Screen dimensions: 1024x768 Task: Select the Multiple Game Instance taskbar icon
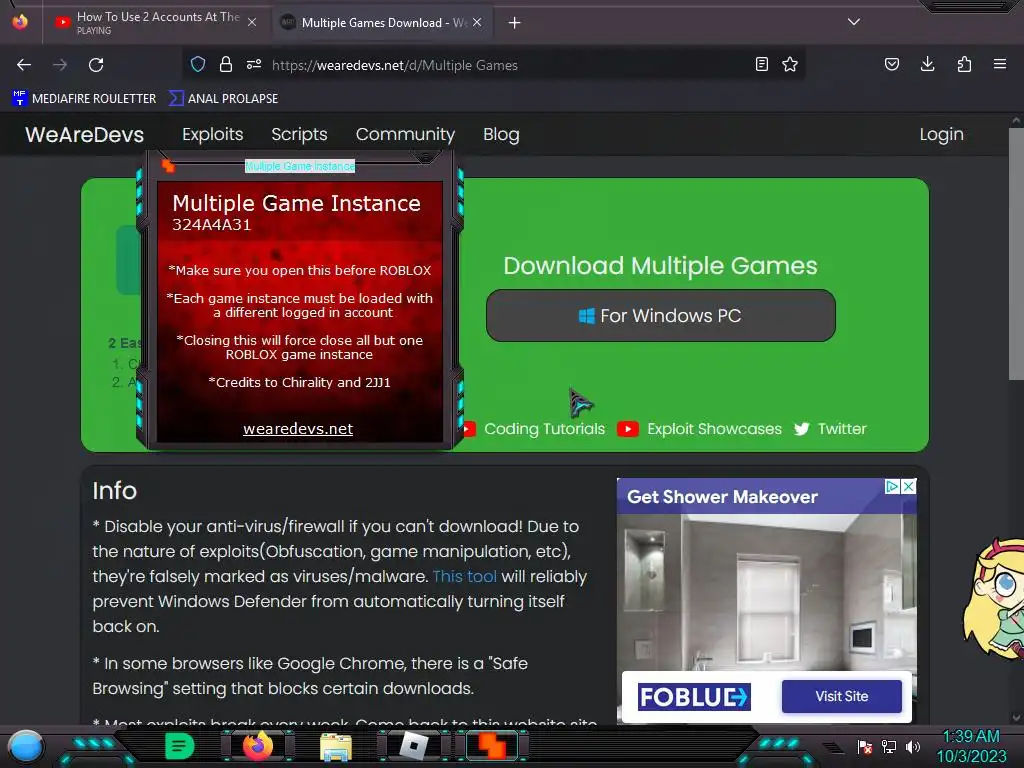coord(492,746)
